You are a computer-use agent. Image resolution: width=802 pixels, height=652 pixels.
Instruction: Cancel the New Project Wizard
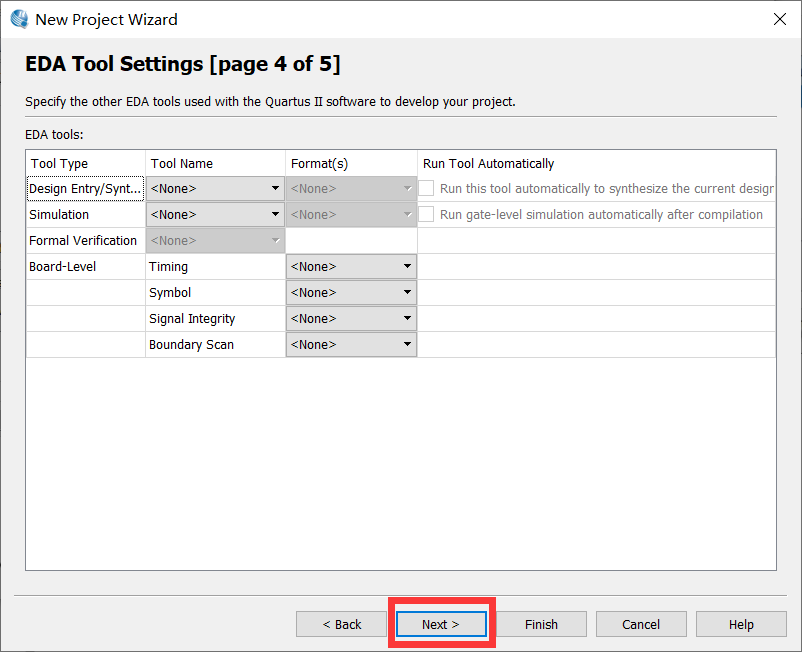(641, 624)
